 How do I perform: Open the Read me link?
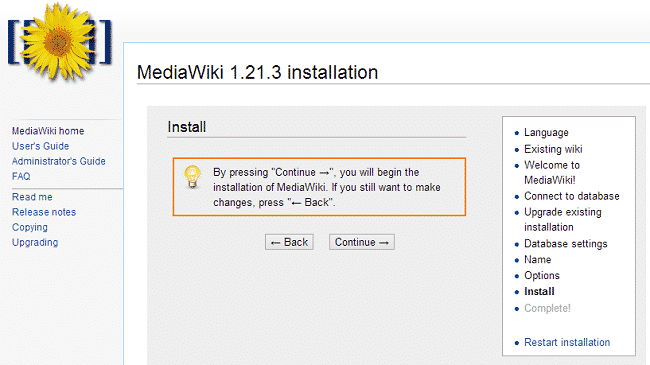pos(32,197)
